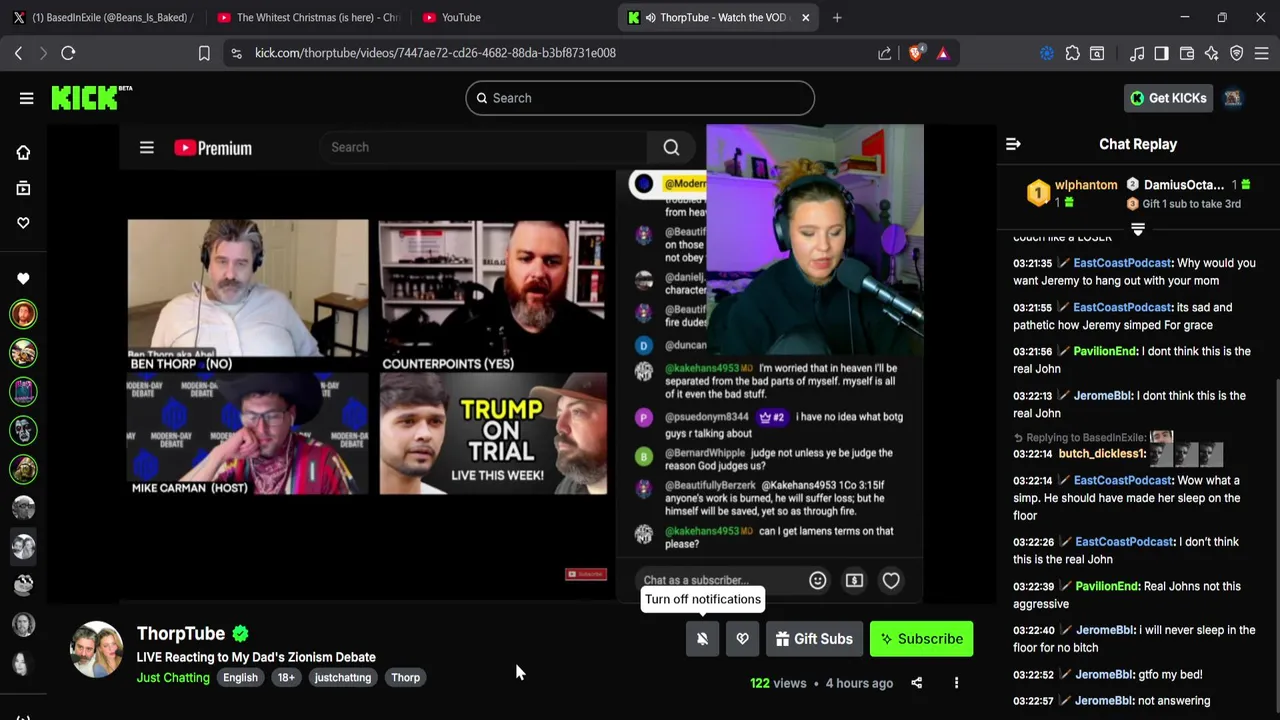Open the browser main menu
Viewport: 1280px width, 720px height.
(1262, 53)
